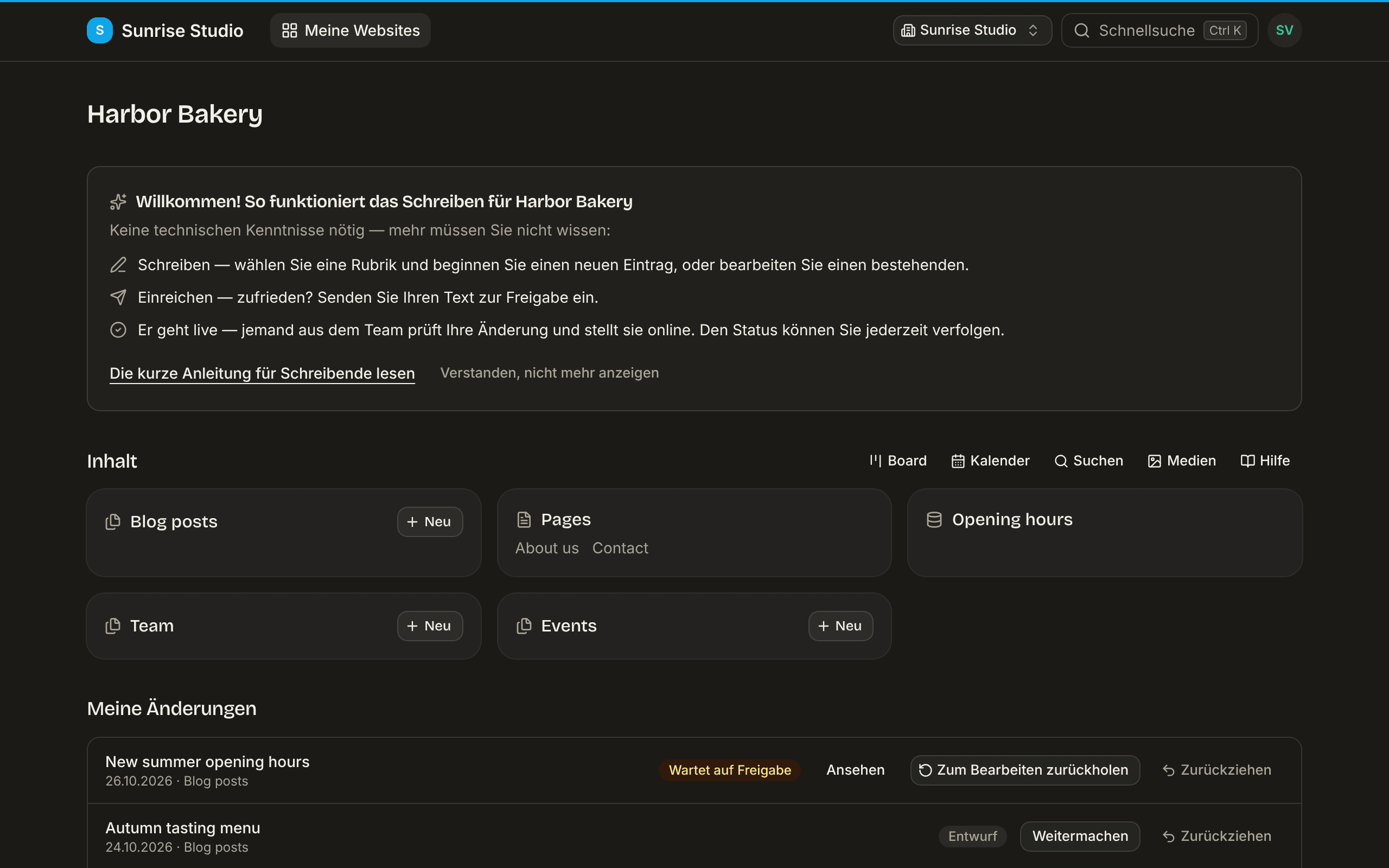This screenshot has height=868, width=1389.
Task: Open Die kurze Anleitung für Schreibende lesen
Action: (x=262, y=373)
